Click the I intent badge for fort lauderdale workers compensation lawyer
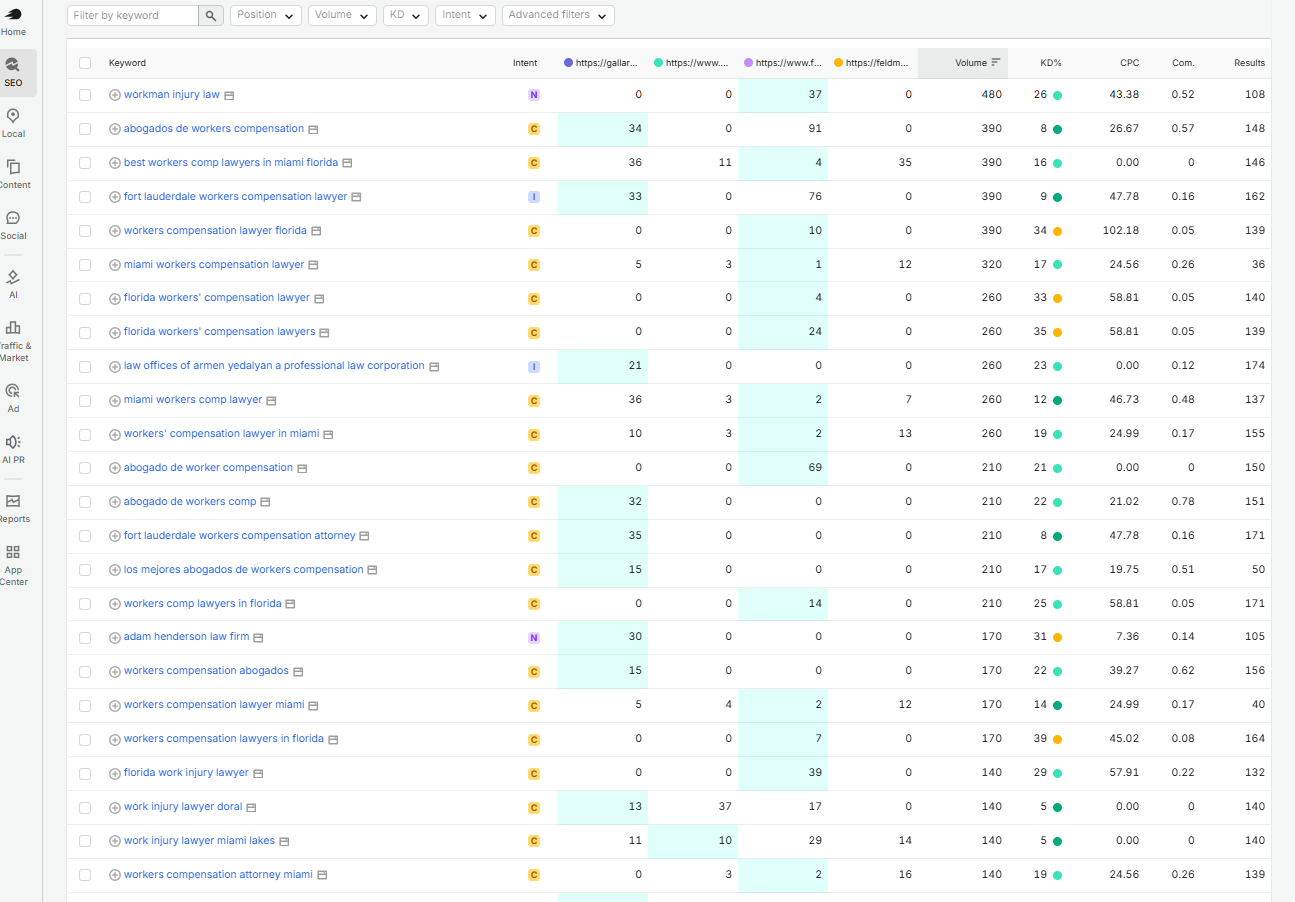Viewport: 1295px width, 902px height. point(533,197)
